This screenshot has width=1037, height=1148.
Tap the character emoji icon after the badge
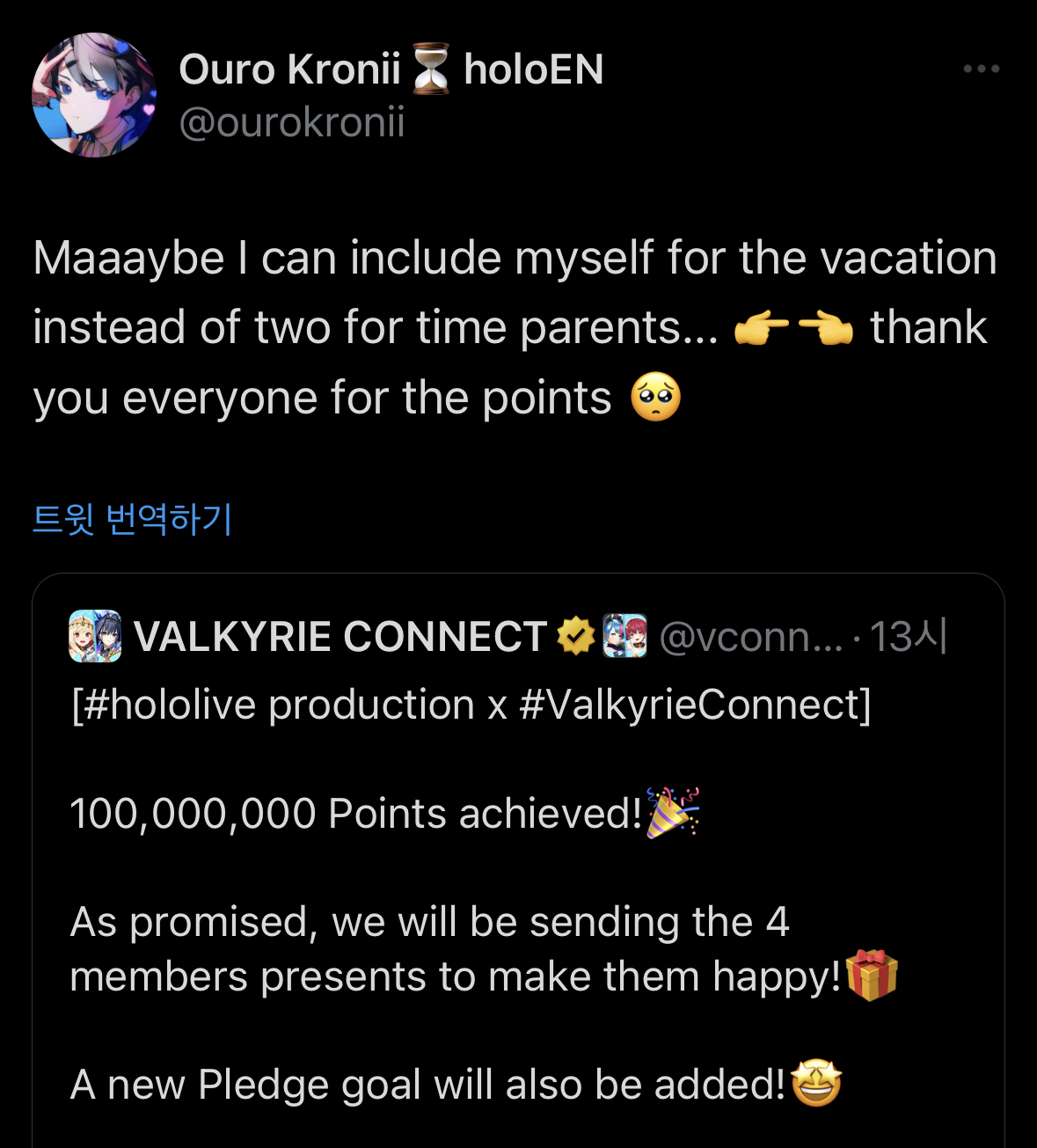[x=624, y=636]
